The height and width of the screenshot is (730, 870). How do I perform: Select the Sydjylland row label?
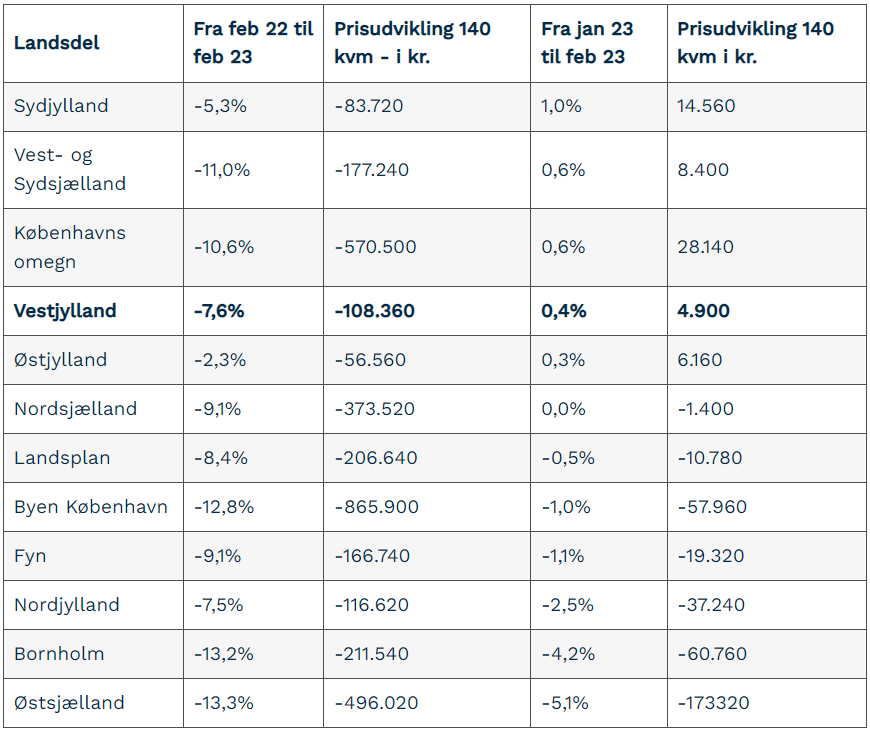[61, 106]
